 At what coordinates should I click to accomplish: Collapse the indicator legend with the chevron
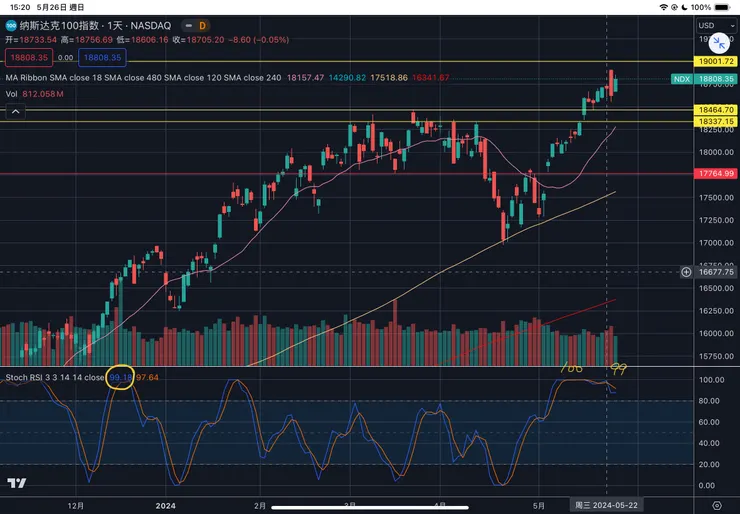pyautogui.click(x=15, y=112)
